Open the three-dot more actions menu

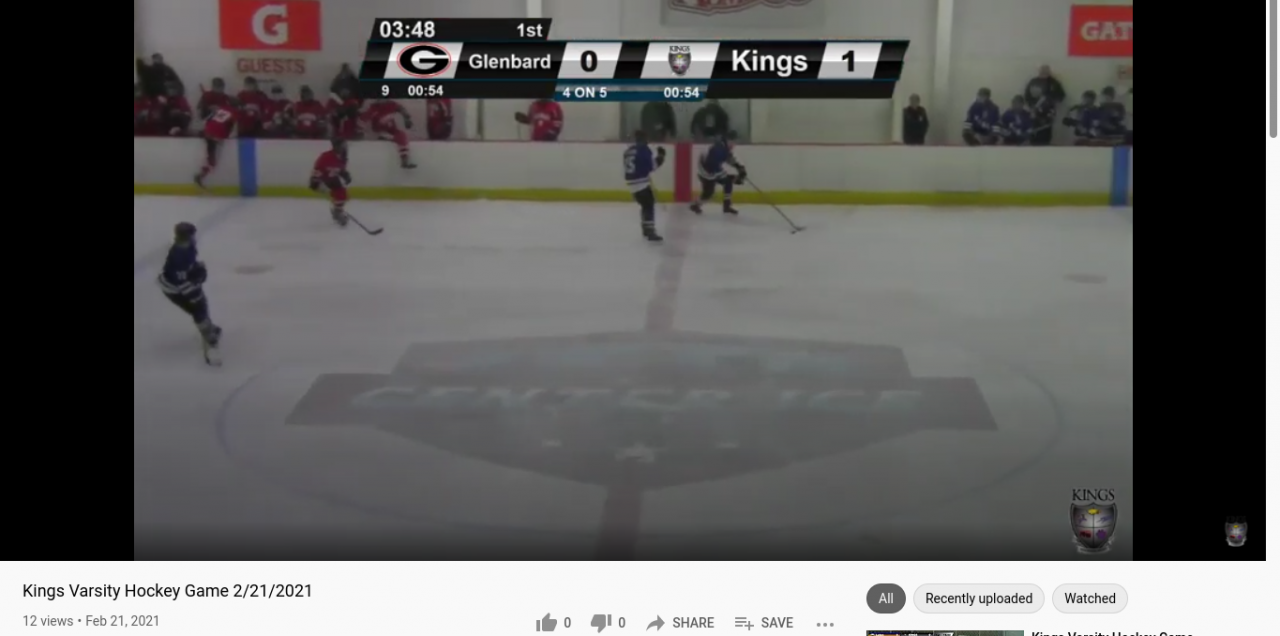(825, 623)
